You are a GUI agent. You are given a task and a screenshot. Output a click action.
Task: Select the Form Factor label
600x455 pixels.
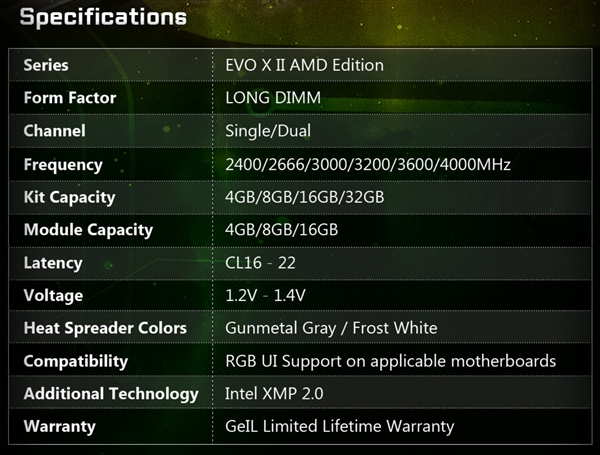tap(70, 98)
